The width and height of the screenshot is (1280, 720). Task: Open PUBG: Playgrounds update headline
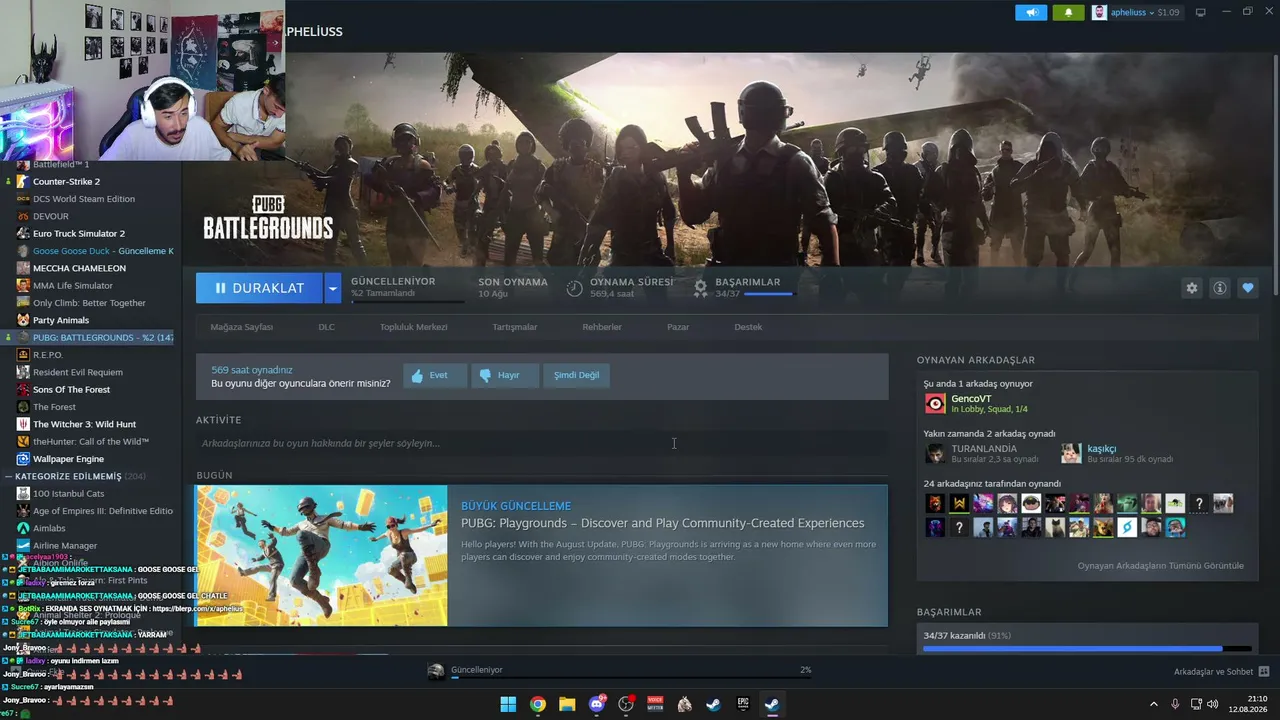pyautogui.click(x=662, y=523)
